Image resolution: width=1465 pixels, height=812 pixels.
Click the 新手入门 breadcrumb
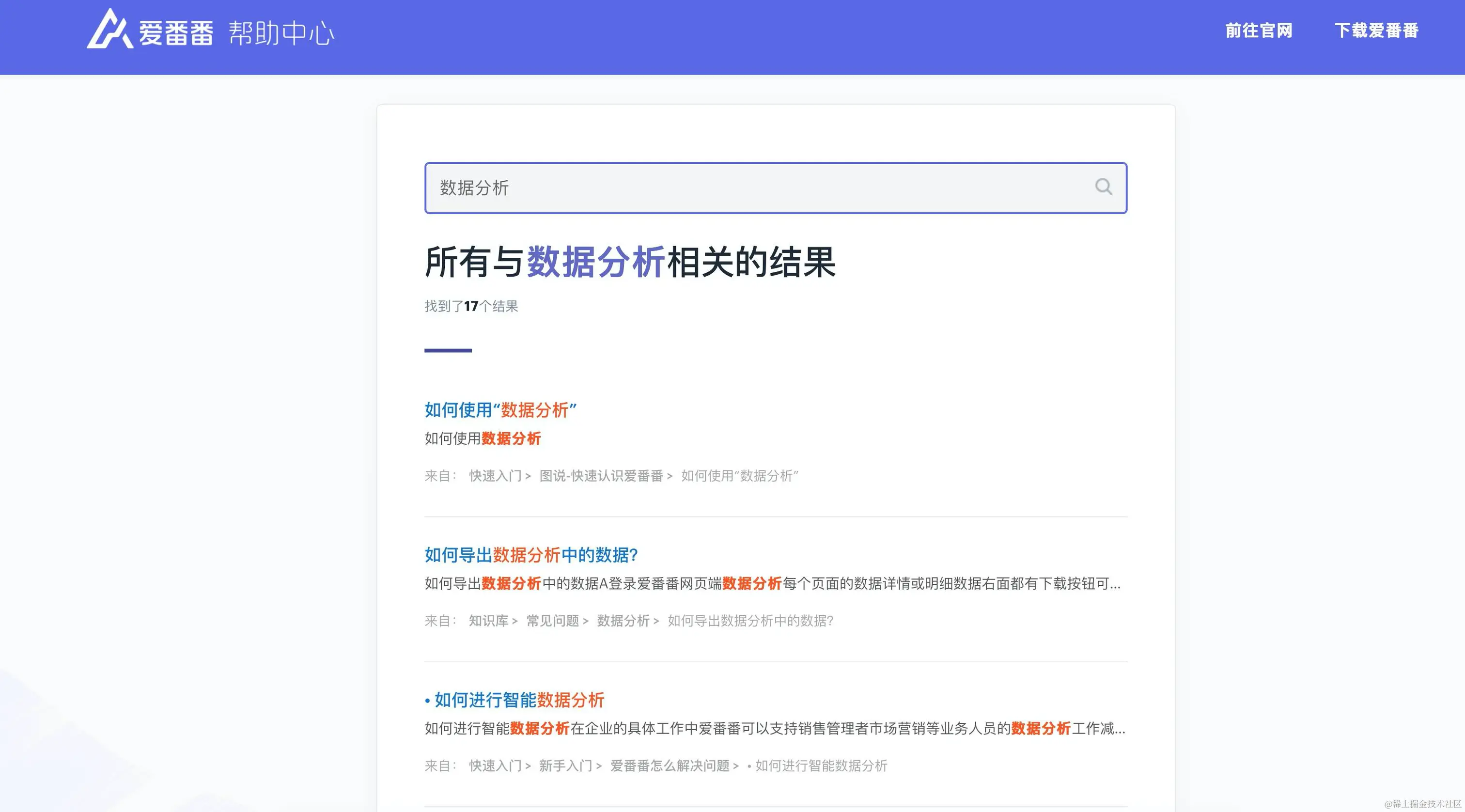point(565,766)
